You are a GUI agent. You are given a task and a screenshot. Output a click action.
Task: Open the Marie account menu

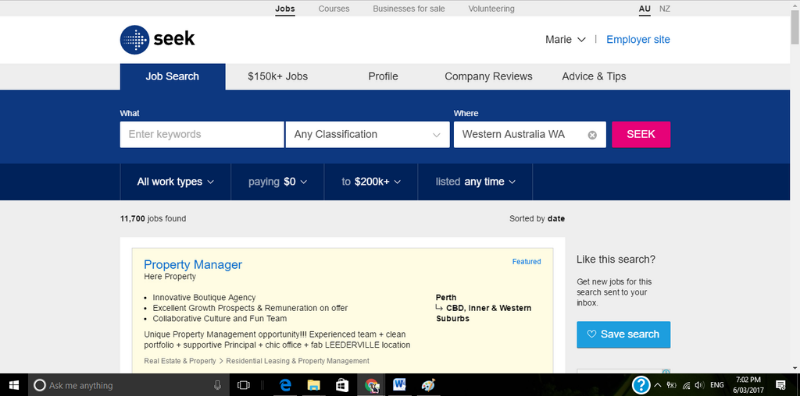(565, 39)
